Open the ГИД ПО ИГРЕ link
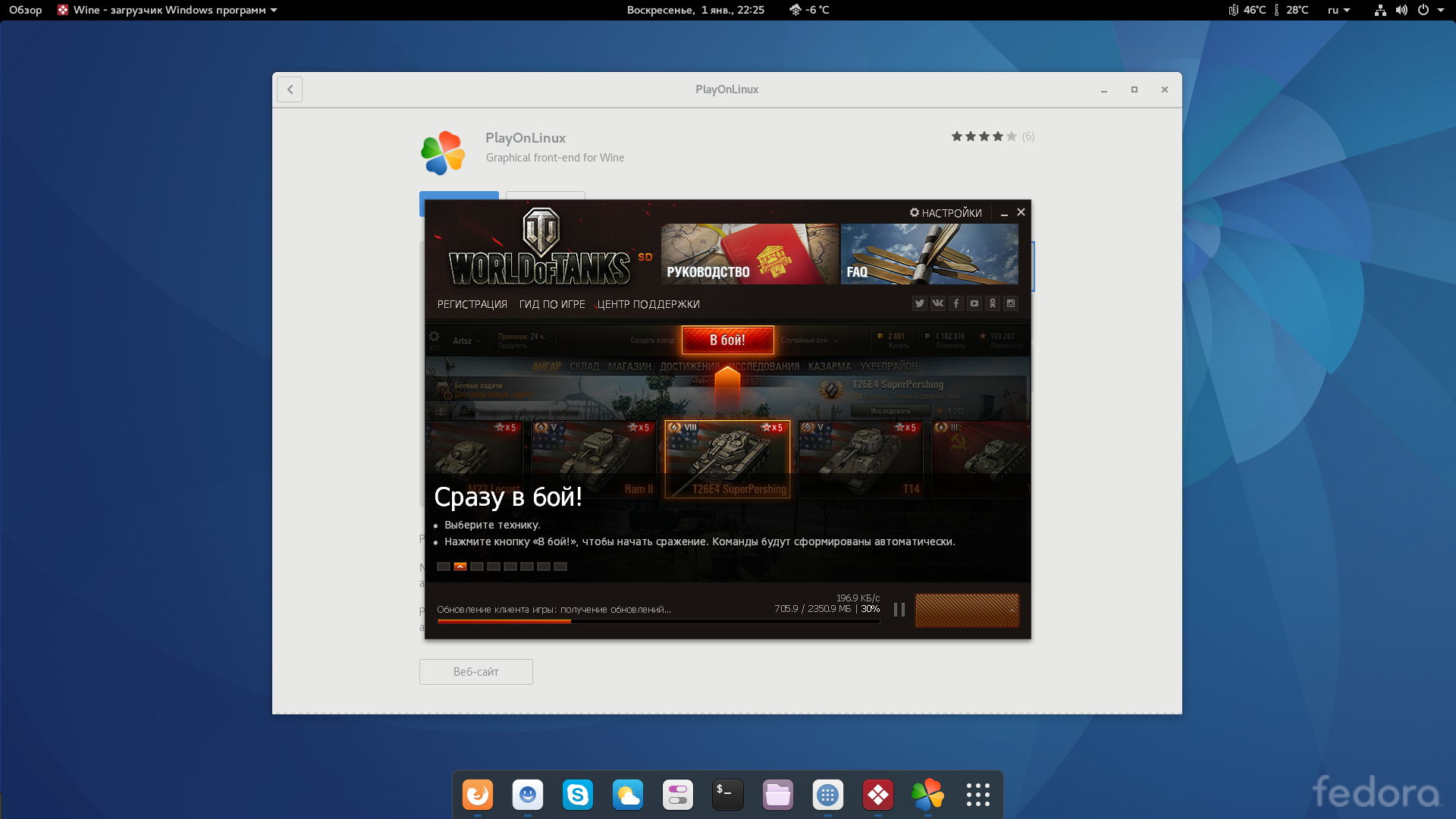 [x=552, y=304]
